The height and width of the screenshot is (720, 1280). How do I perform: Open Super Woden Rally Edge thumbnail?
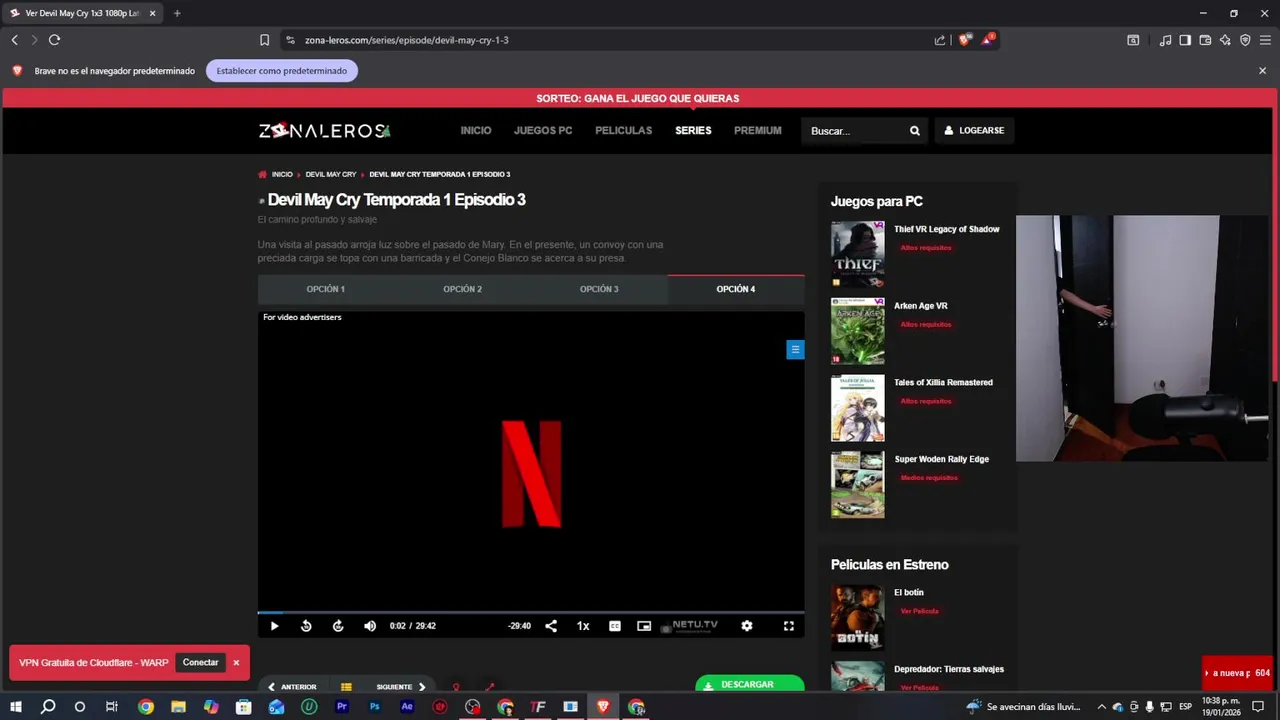pyautogui.click(x=857, y=485)
